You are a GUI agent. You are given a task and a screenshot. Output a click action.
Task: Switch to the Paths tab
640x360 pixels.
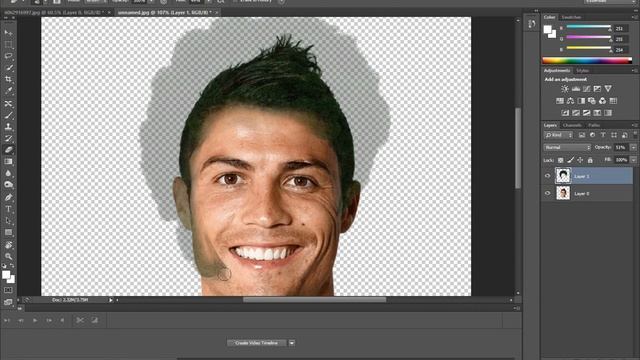594,125
